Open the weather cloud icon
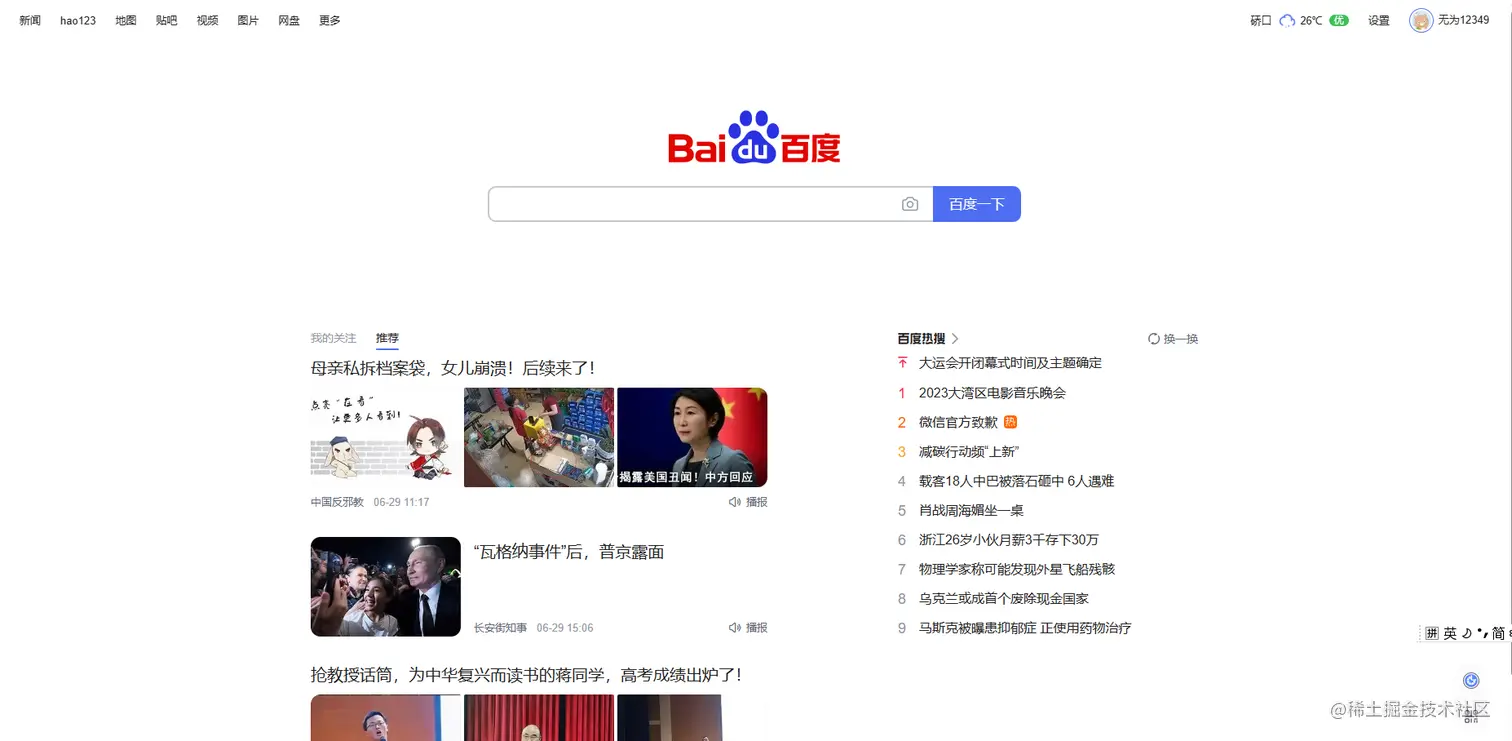This screenshot has width=1512, height=741. pos(1287,20)
